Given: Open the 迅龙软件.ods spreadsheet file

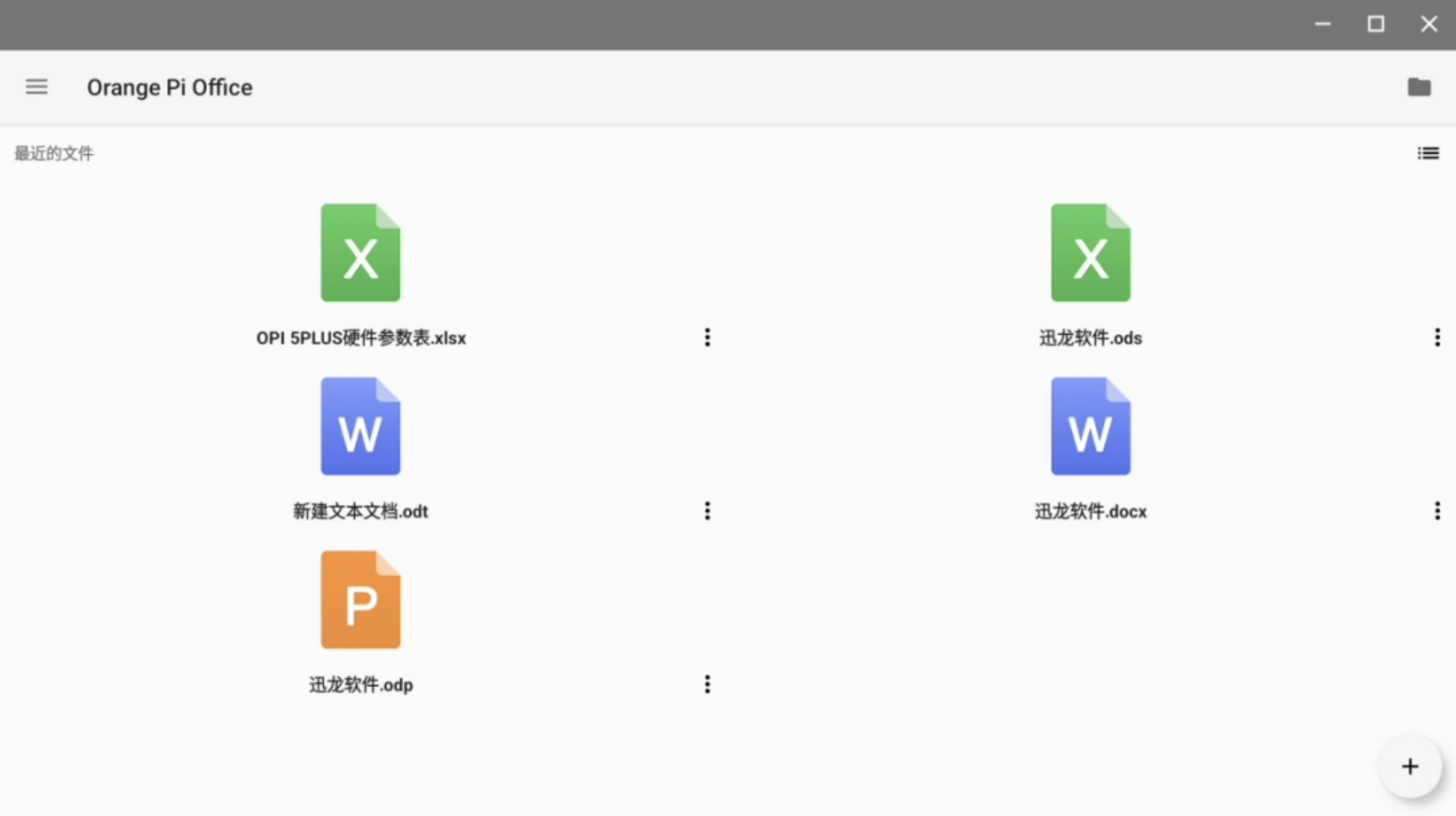Looking at the screenshot, I should point(1090,253).
